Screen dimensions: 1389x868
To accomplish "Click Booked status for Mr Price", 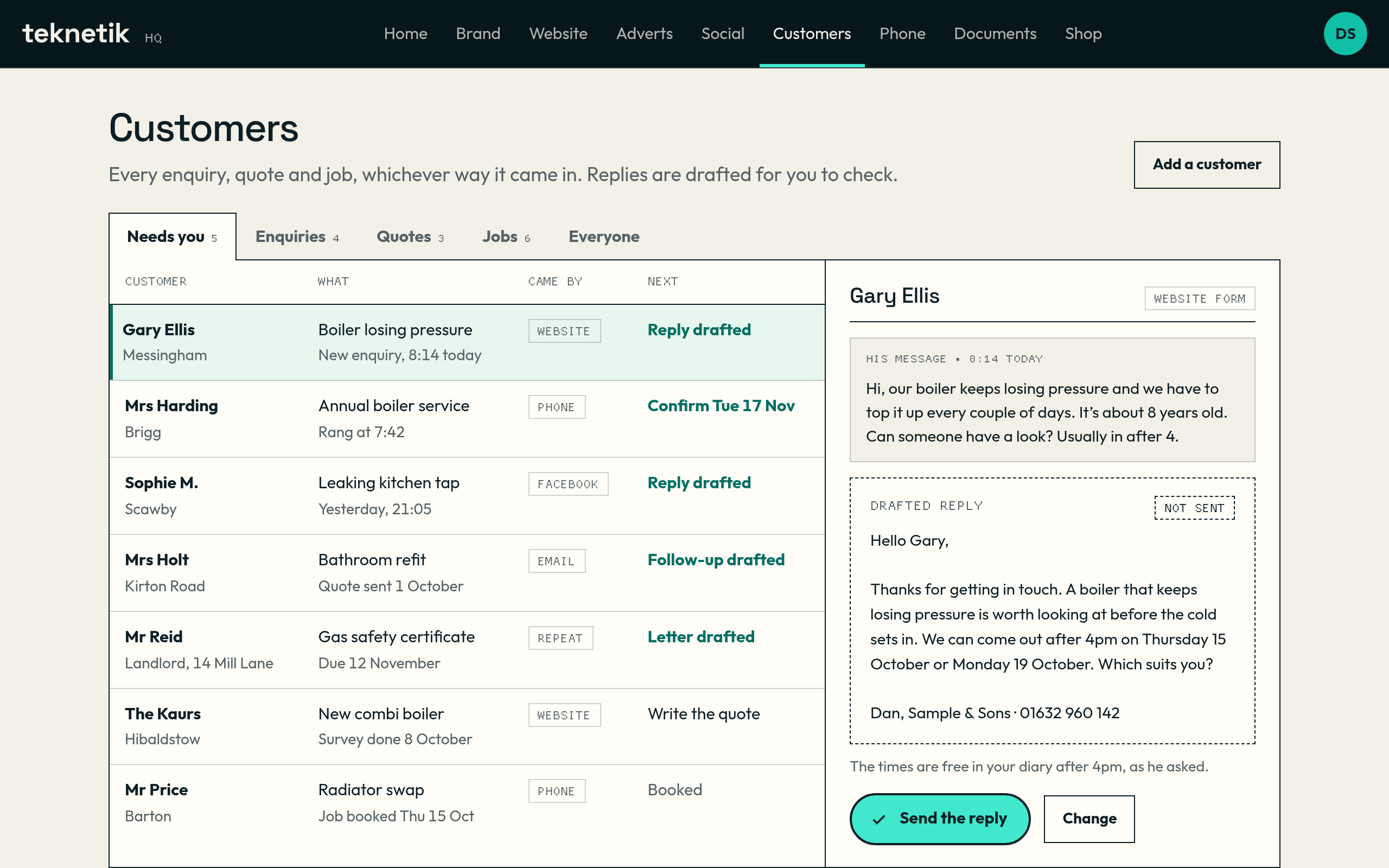I will (674, 790).
